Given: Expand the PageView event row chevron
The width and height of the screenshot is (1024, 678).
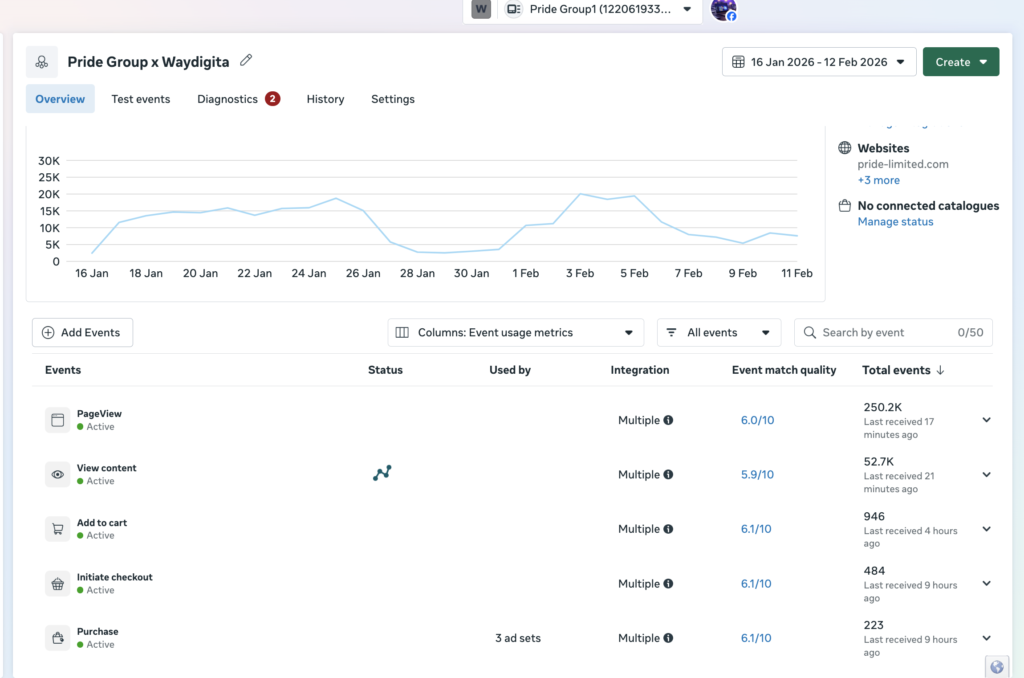Looking at the screenshot, I should click(x=986, y=420).
